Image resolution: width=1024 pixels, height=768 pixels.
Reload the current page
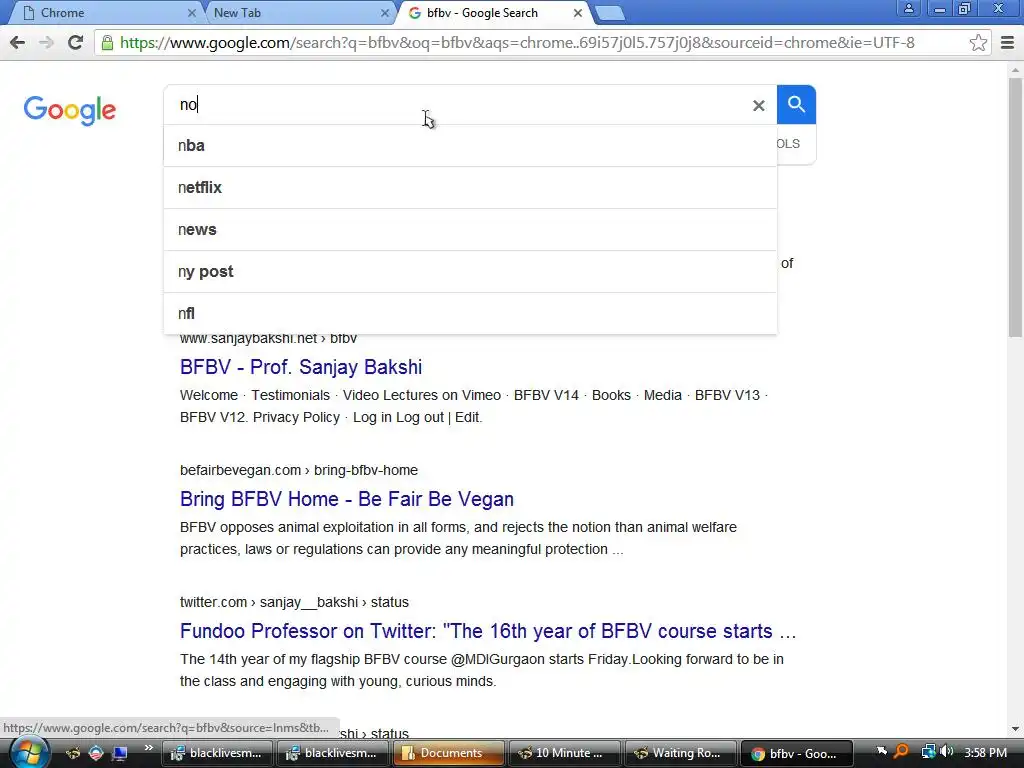click(76, 43)
